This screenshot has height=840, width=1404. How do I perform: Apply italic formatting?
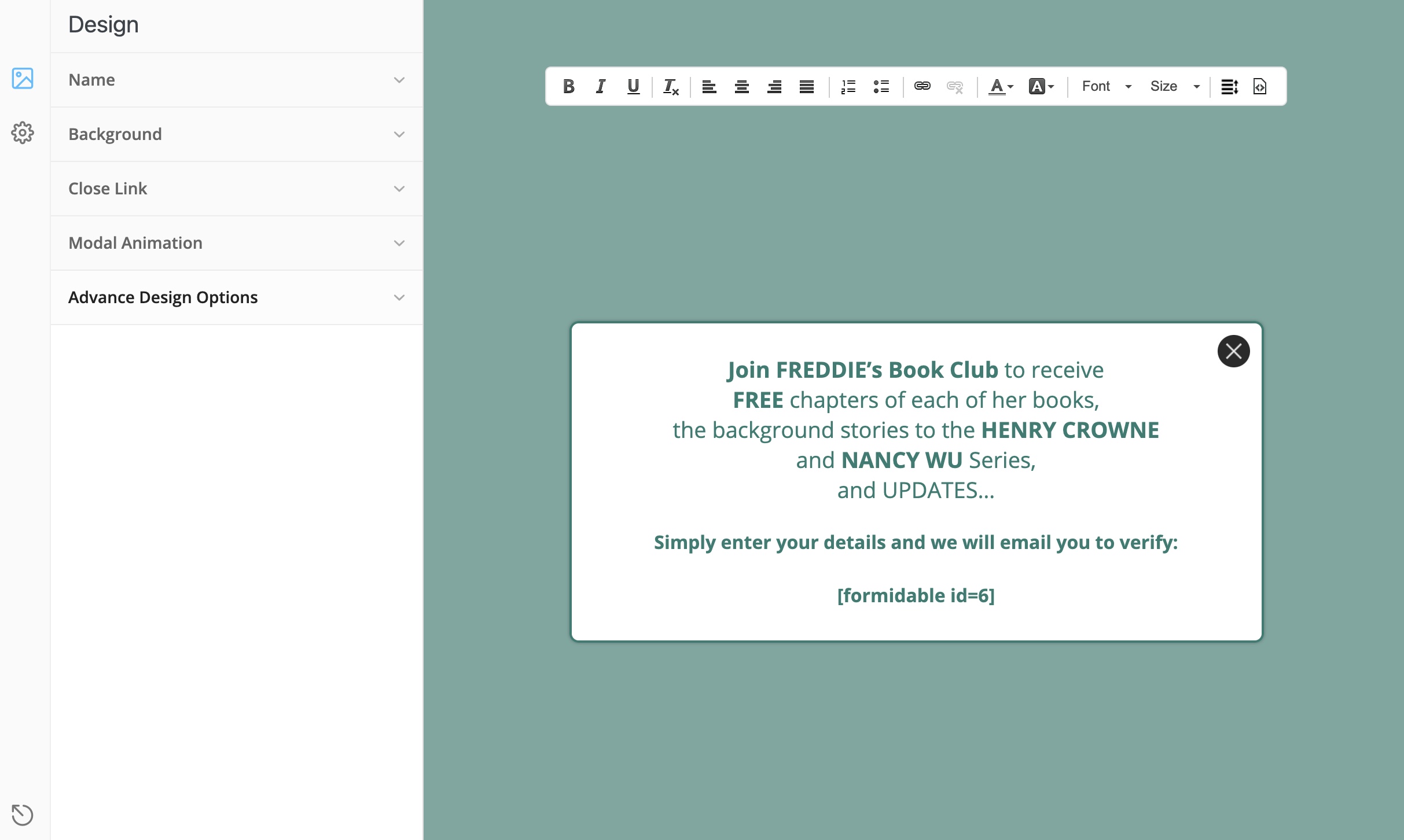tap(601, 86)
